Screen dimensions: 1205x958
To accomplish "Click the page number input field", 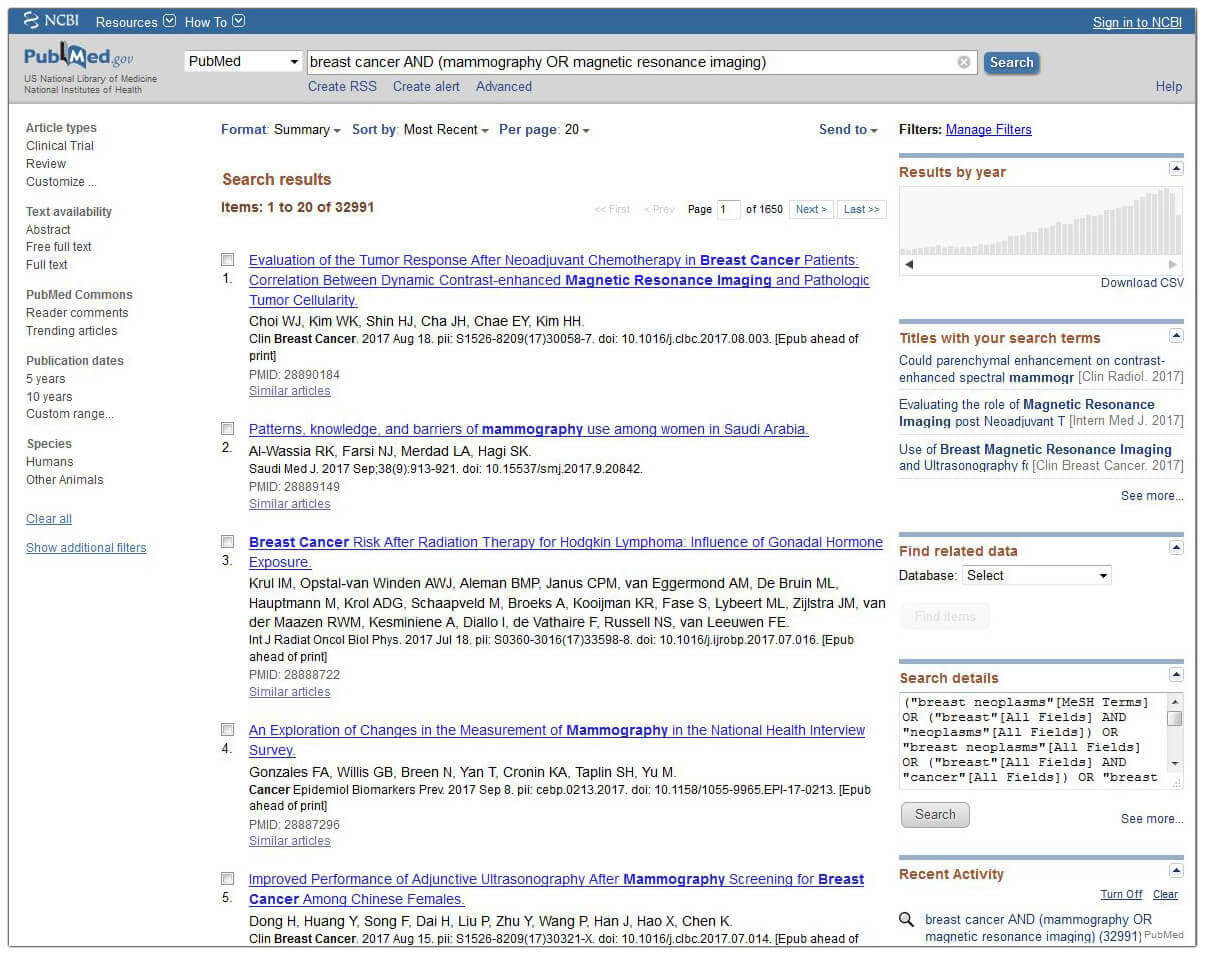I will coord(729,209).
